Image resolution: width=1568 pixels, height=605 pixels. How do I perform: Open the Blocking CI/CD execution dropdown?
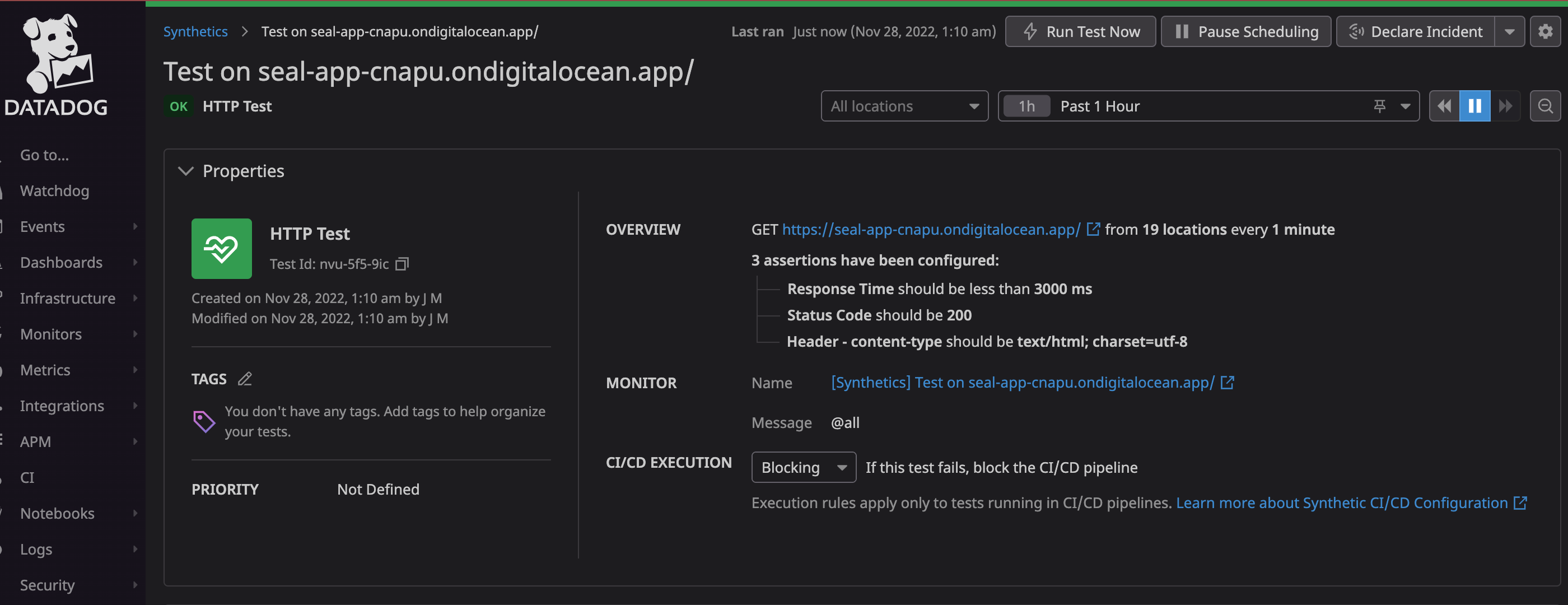[803, 467]
